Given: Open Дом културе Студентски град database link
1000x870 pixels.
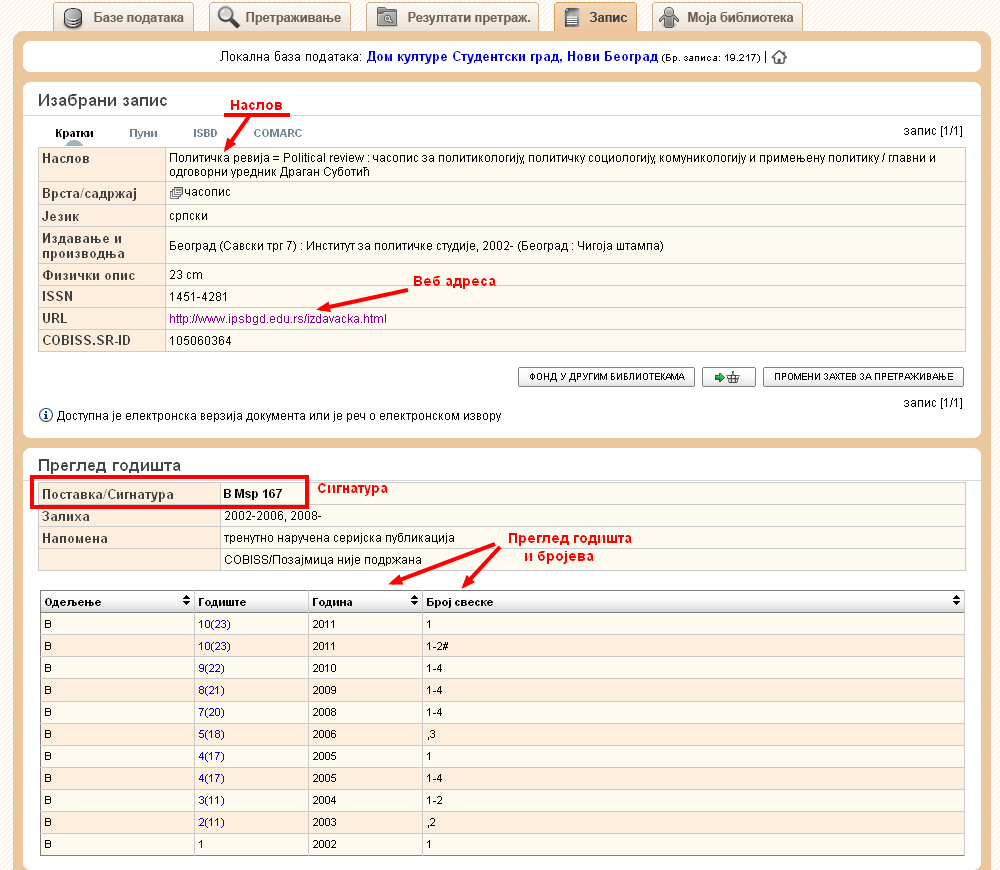Looking at the screenshot, I should coord(512,57).
